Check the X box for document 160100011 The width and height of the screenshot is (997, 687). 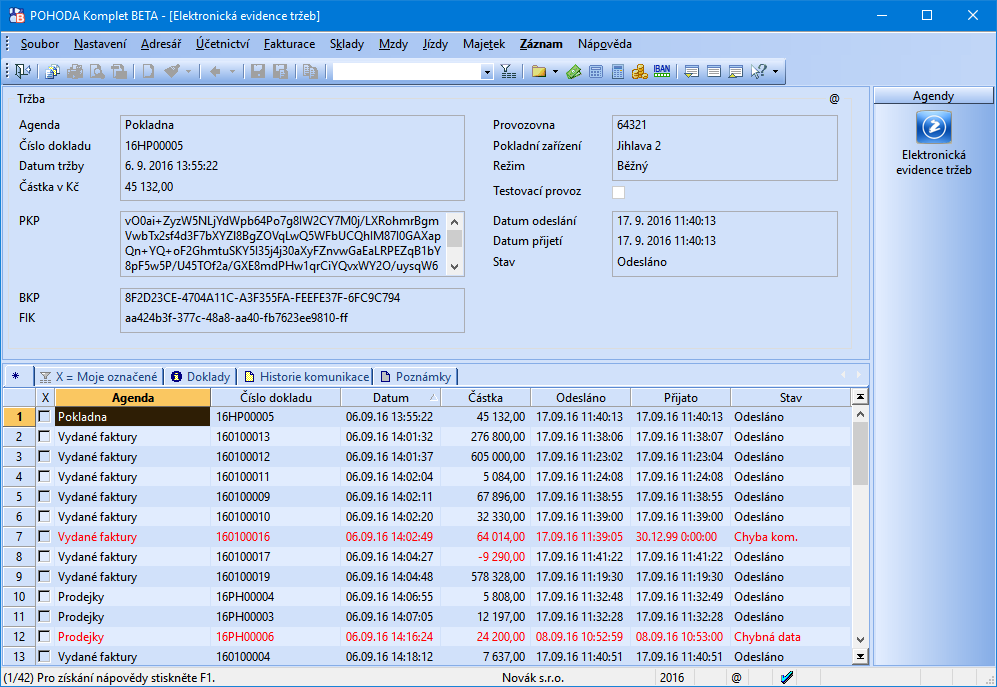coord(45,476)
